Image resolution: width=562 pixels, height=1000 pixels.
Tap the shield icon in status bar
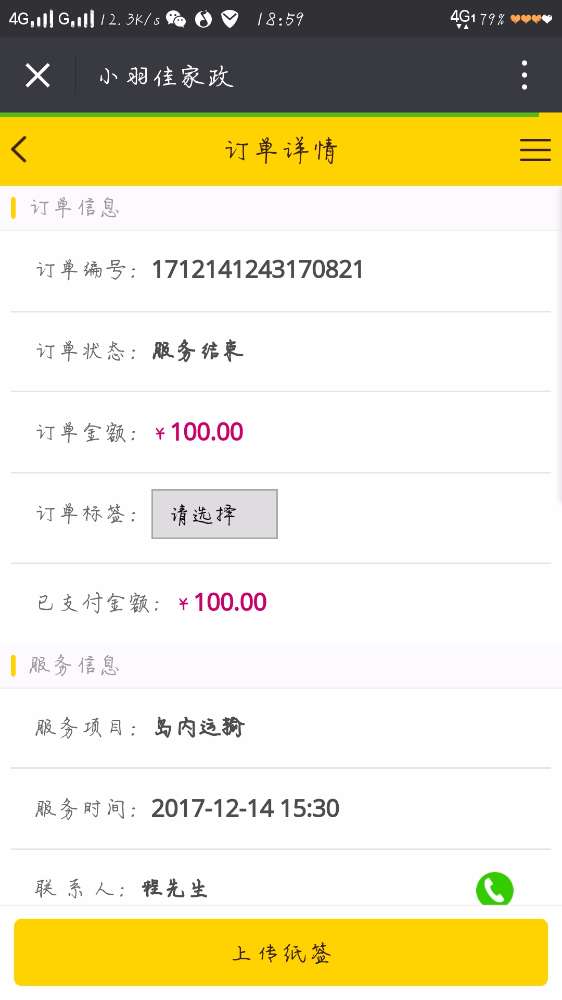click(230, 20)
